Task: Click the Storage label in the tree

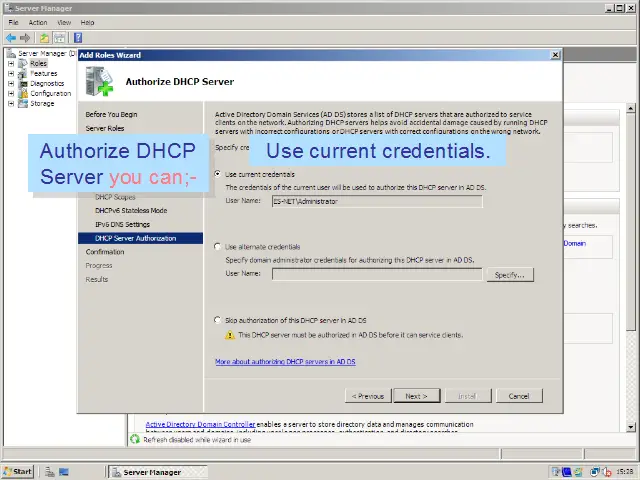Action: (x=42, y=104)
